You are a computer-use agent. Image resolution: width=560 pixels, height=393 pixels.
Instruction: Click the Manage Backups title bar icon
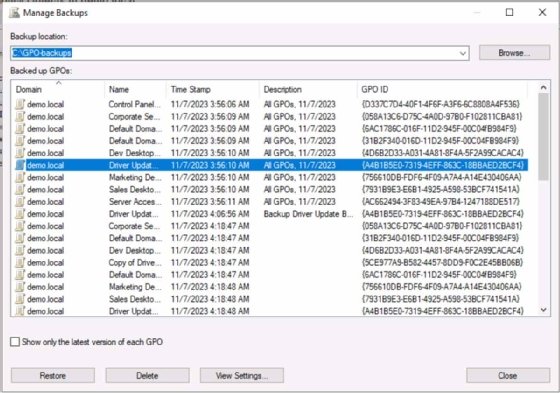pos(15,13)
